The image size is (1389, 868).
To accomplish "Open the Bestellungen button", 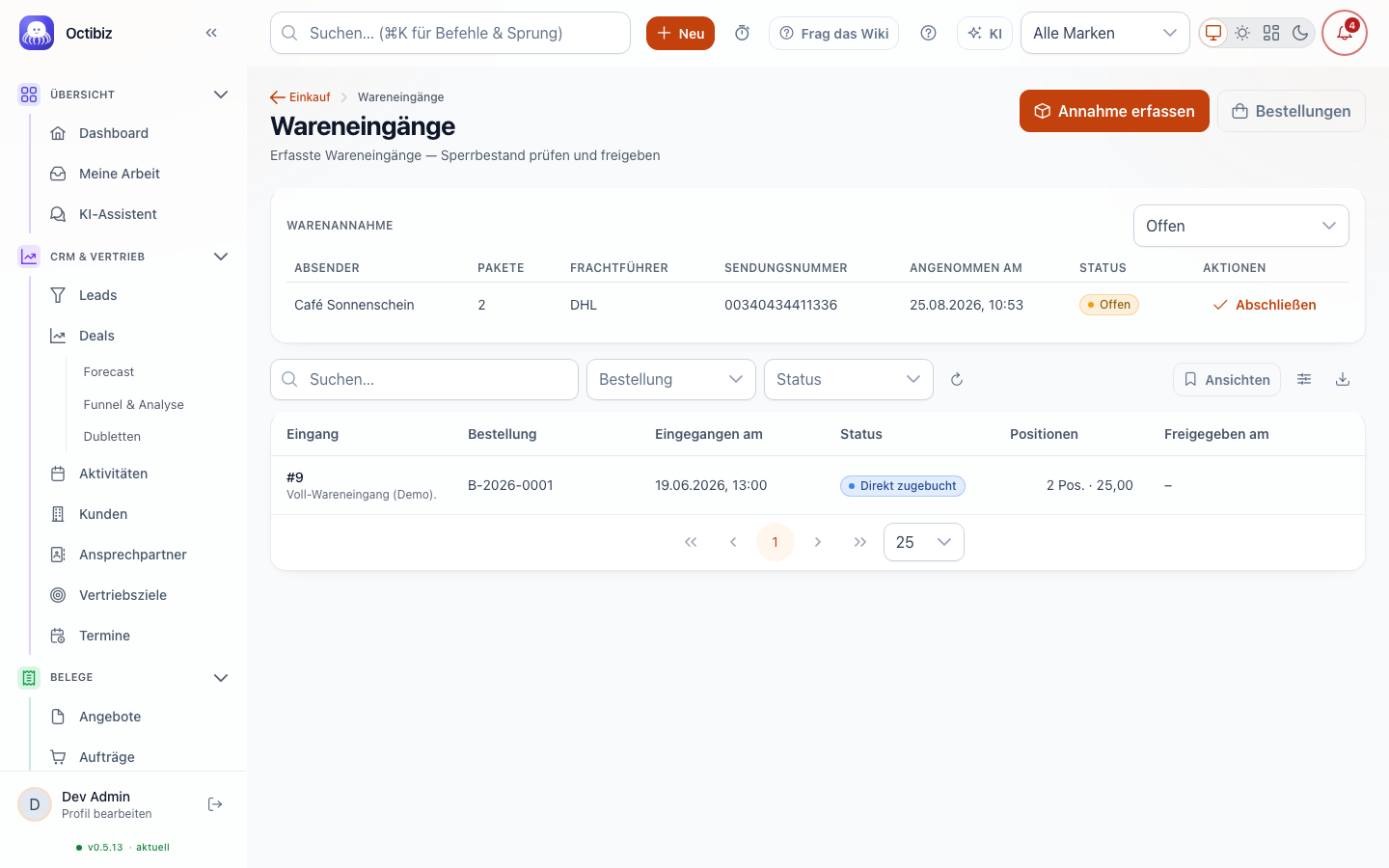I will pyautogui.click(x=1292, y=111).
